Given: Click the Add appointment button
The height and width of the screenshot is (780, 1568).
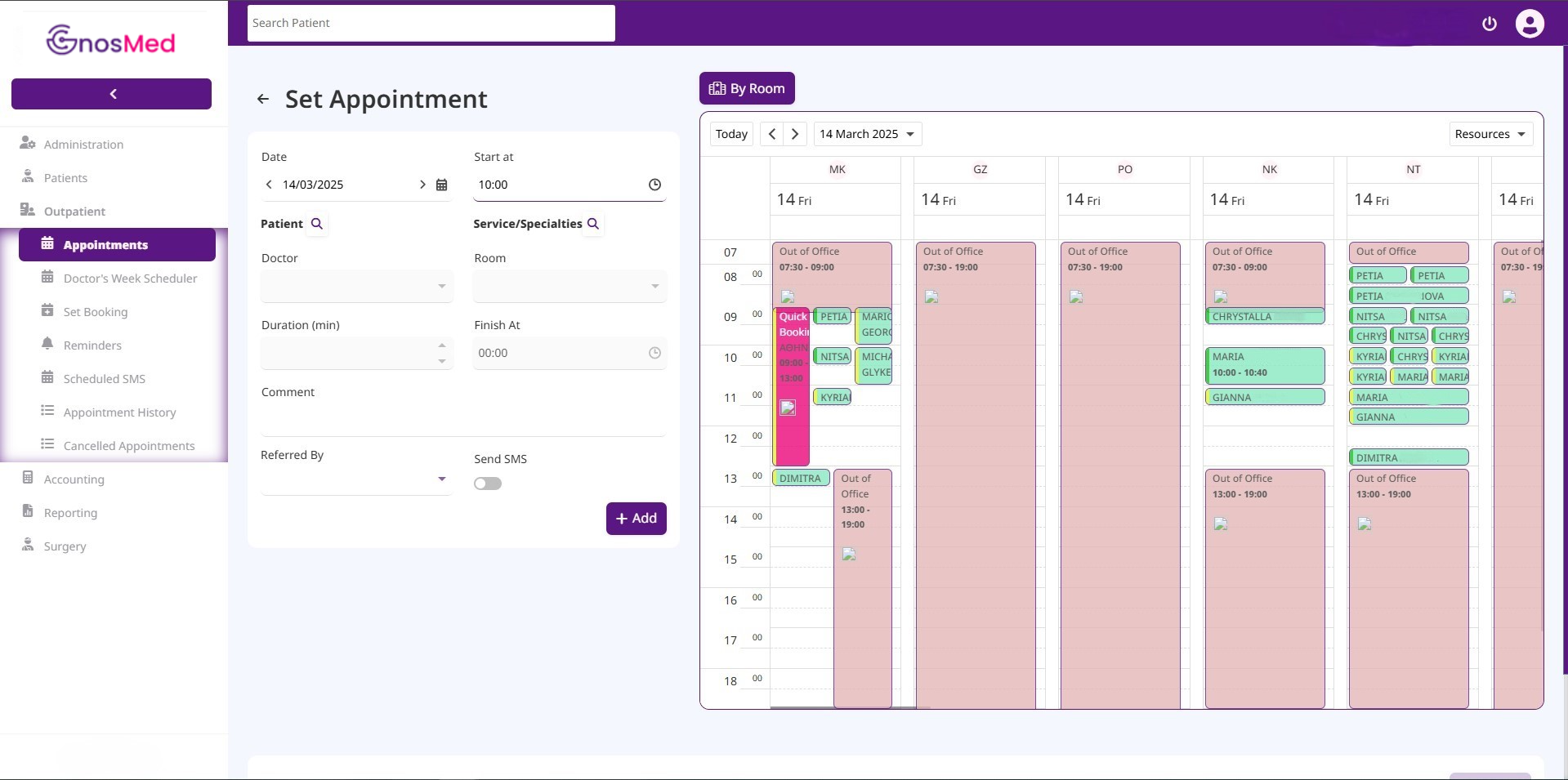Looking at the screenshot, I should (636, 519).
